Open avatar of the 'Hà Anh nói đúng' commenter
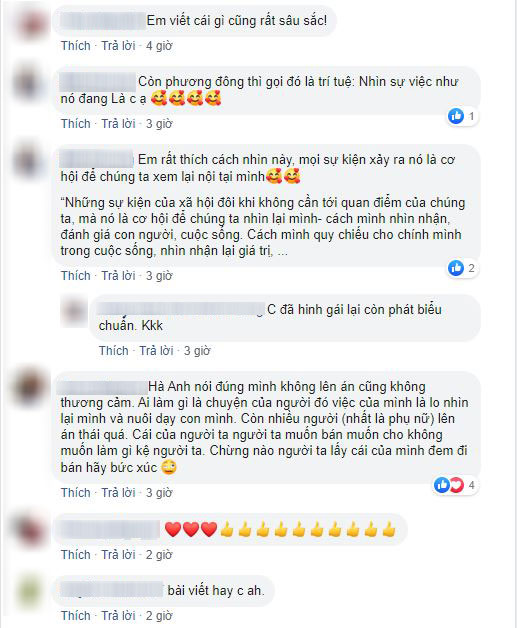The width and height of the screenshot is (517, 628). pyautogui.click(x=28, y=389)
